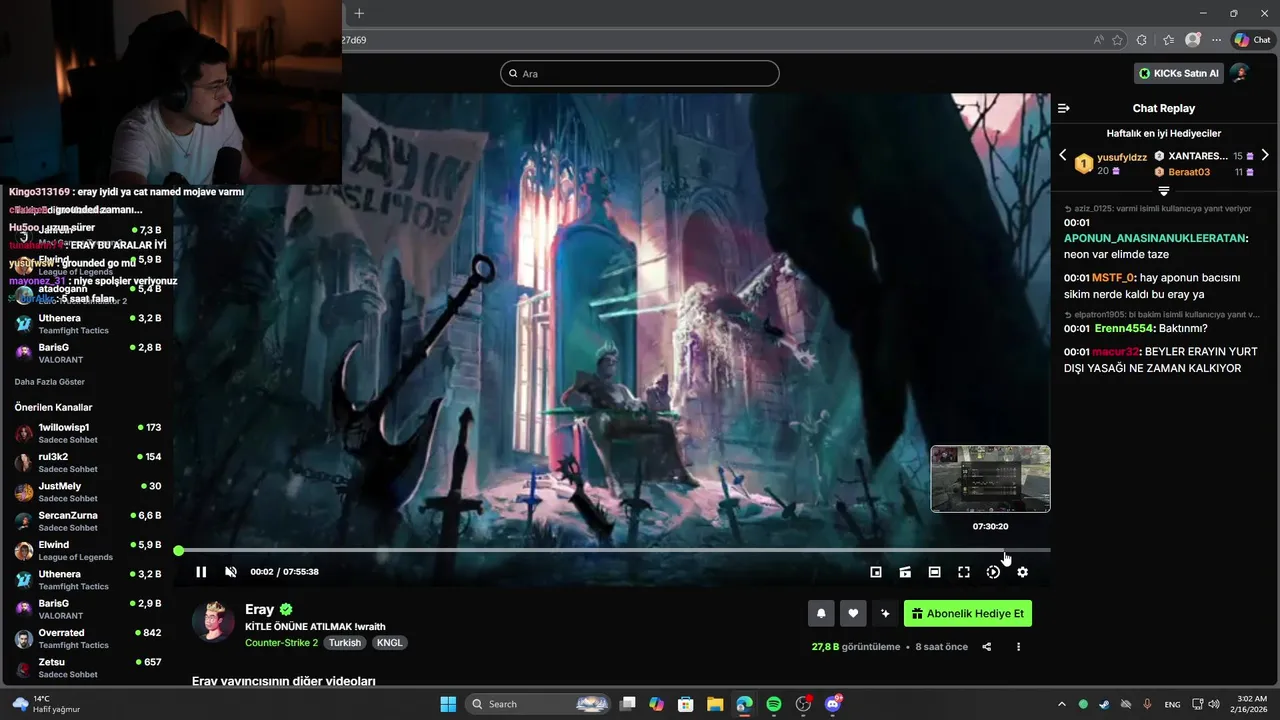Expand the weekly gifters leaderboard handle

(x=1164, y=190)
